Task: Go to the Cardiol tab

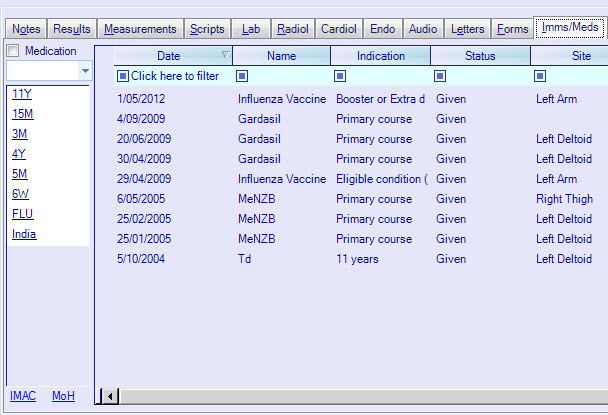Action: click(x=339, y=29)
